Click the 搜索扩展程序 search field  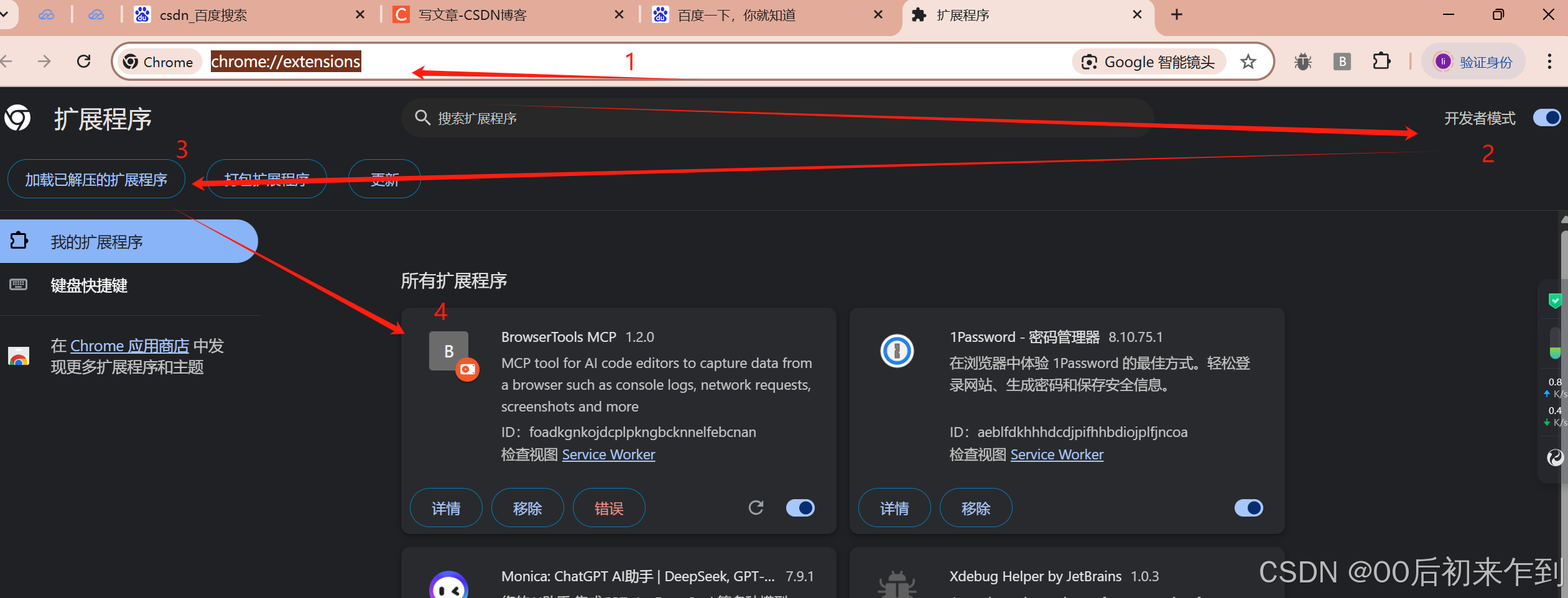pos(777,117)
